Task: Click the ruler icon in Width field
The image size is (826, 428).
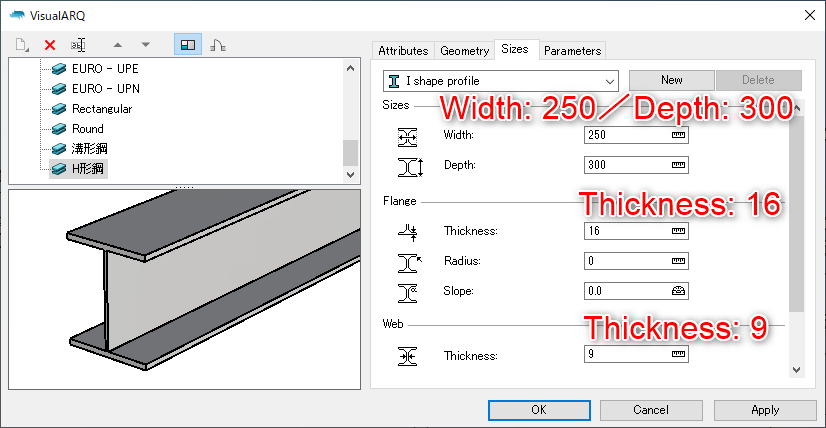Action: click(678, 135)
